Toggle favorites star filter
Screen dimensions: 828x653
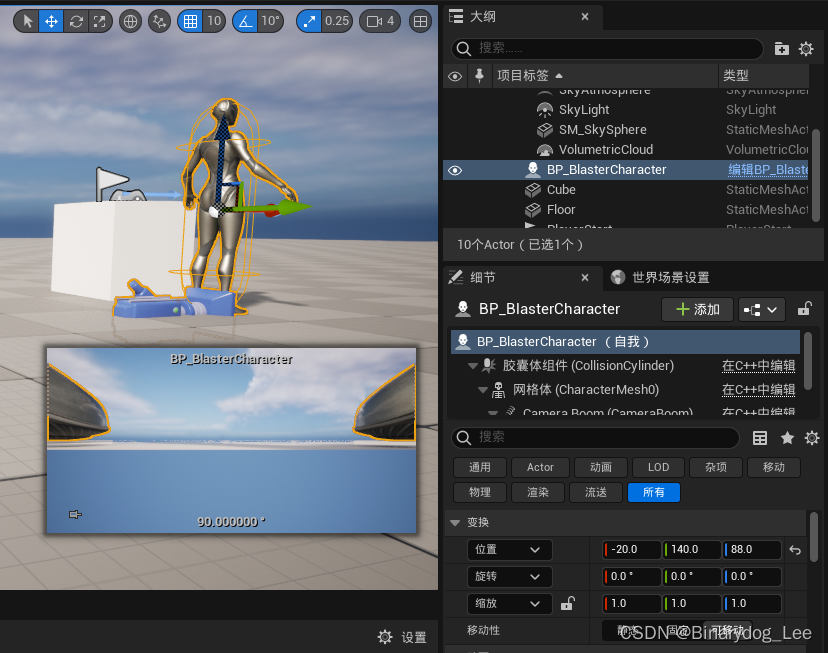point(787,438)
